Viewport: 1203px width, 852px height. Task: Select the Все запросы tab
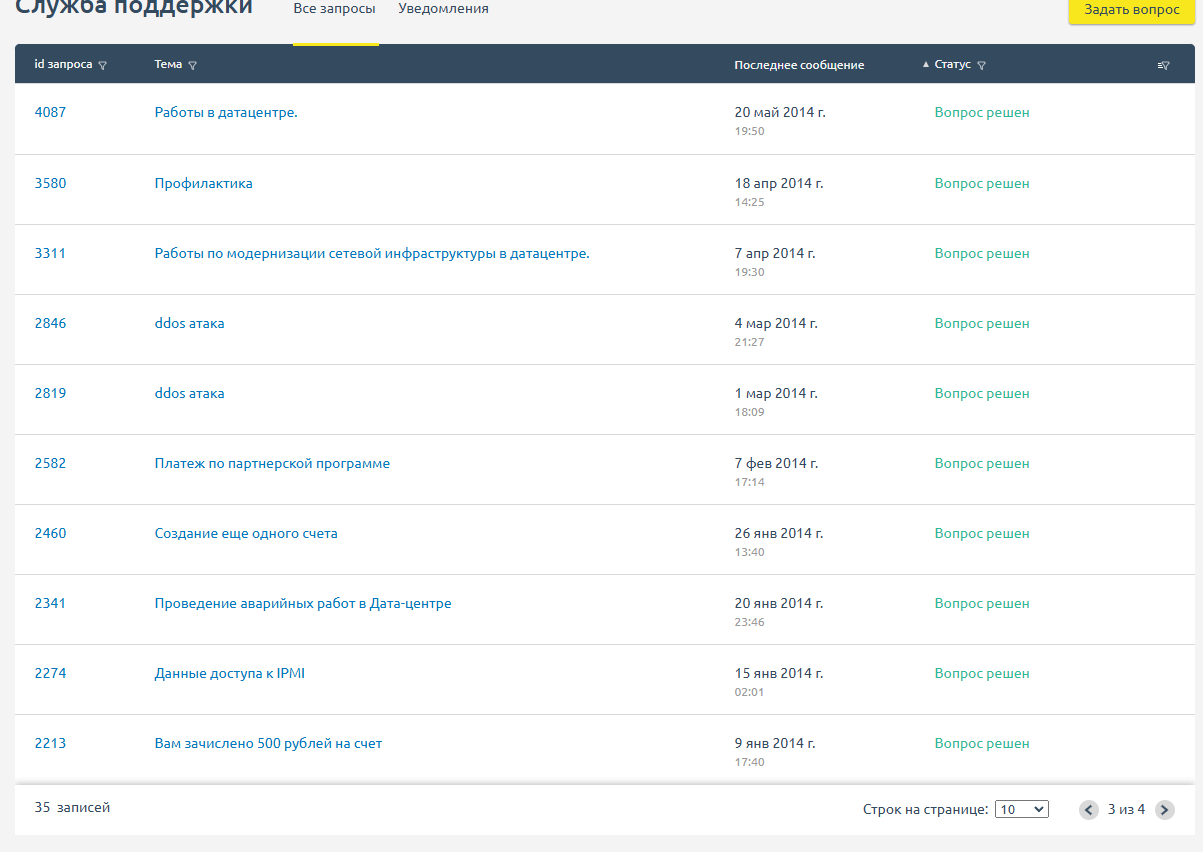pos(334,9)
